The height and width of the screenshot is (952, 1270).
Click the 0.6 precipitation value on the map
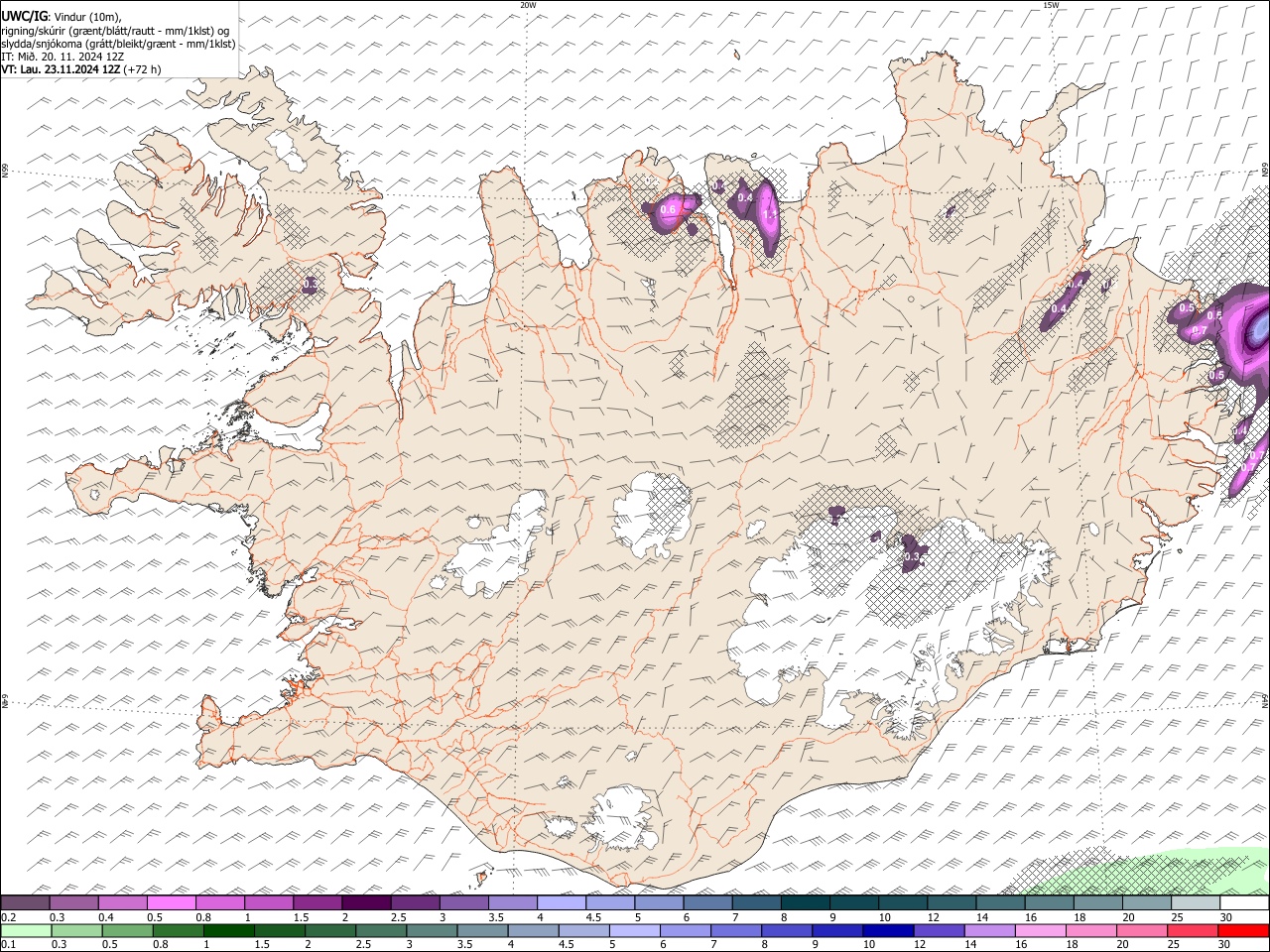668,209
